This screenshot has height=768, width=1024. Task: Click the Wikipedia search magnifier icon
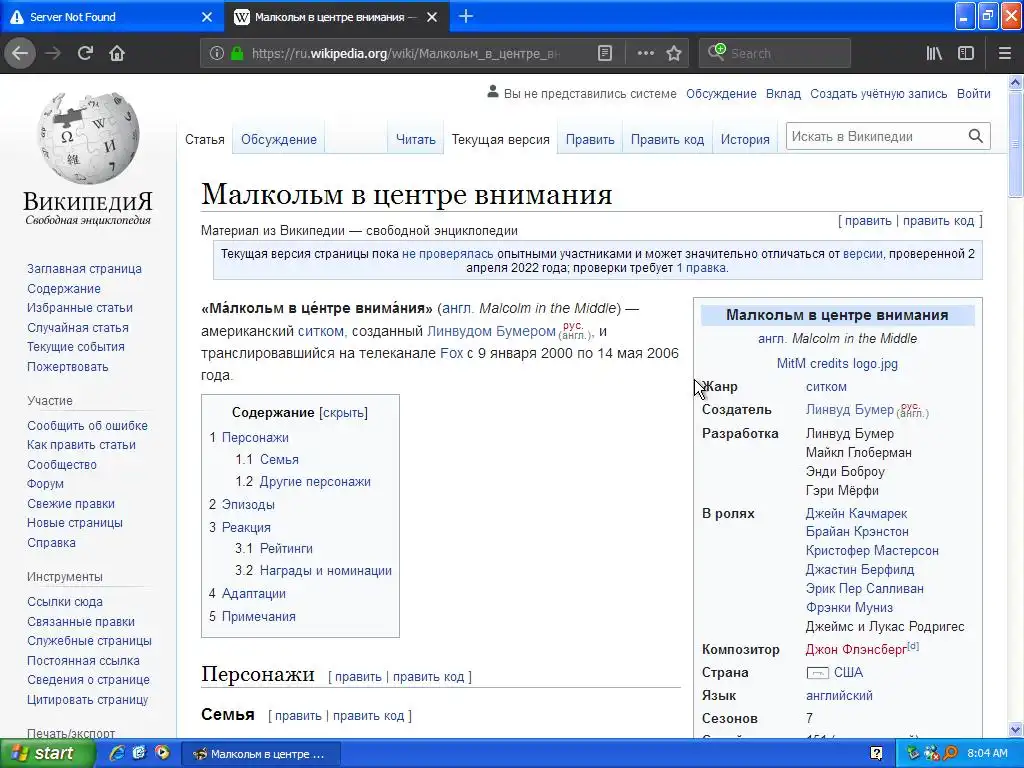[x=976, y=136]
